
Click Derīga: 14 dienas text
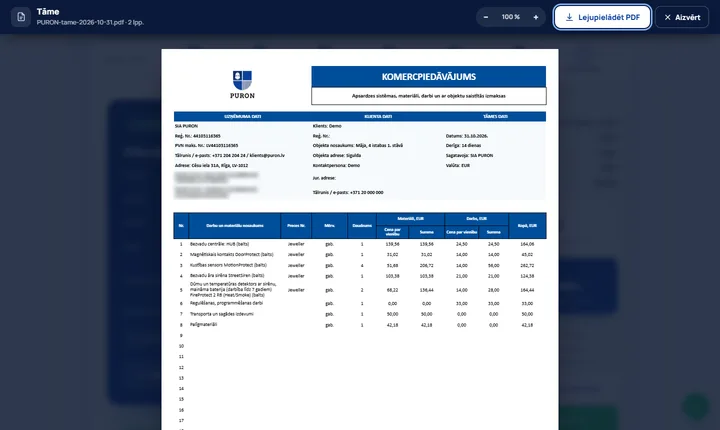click(463, 145)
